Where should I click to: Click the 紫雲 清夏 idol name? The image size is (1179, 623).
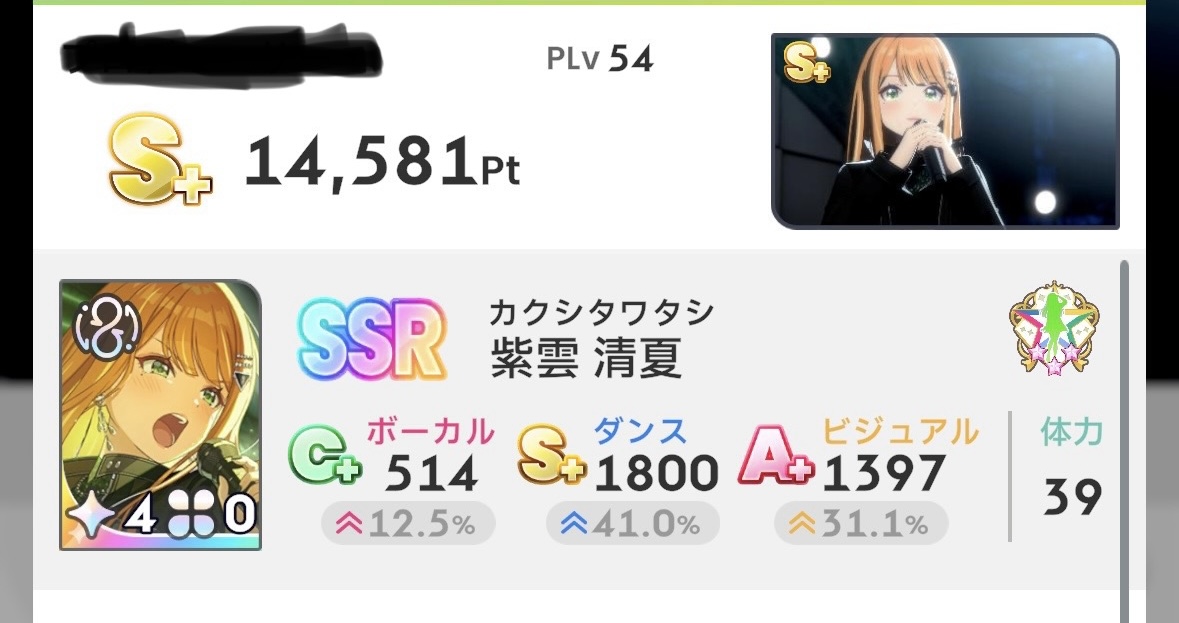click(586, 358)
